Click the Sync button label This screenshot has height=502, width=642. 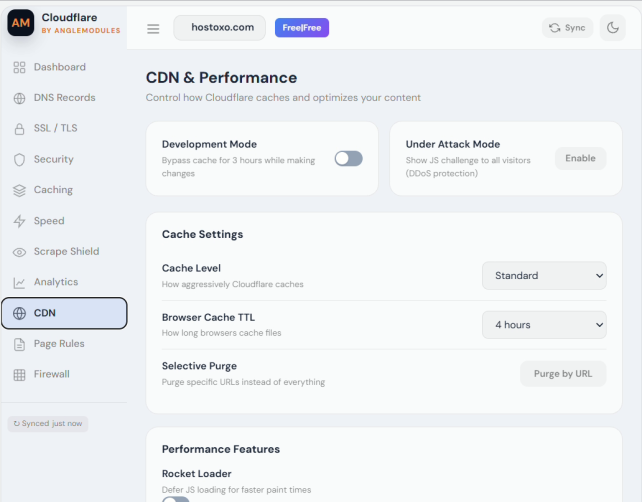pos(575,28)
